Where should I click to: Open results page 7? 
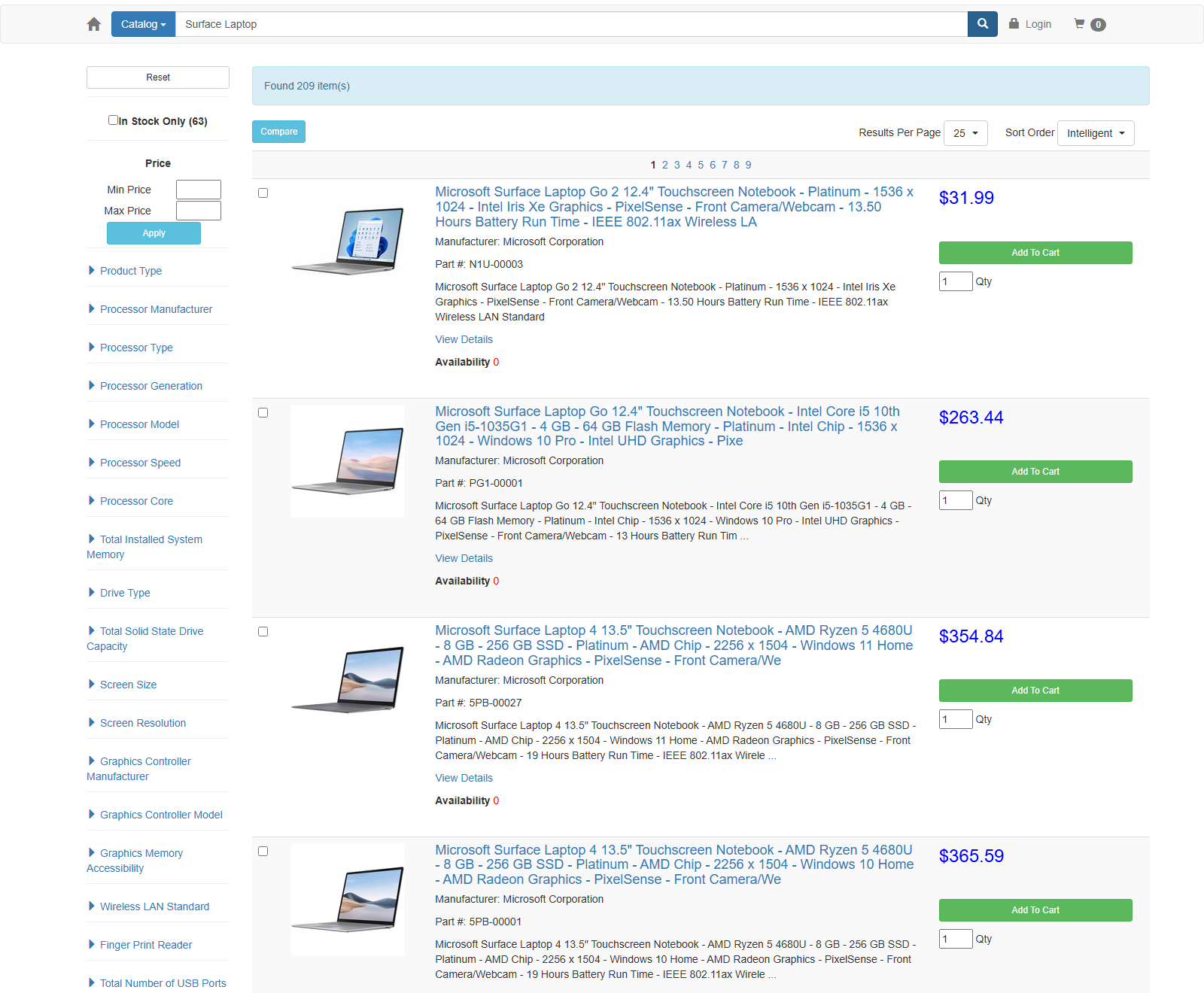(x=725, y=165)
